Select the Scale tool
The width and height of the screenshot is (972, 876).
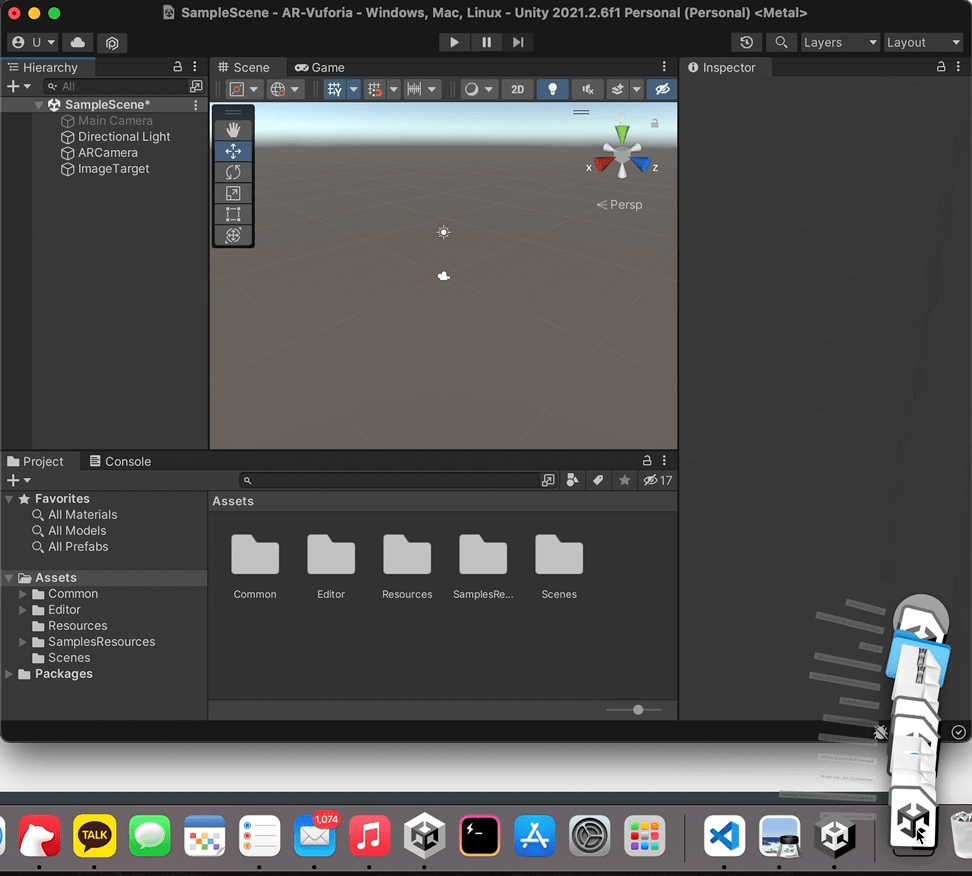233,193
